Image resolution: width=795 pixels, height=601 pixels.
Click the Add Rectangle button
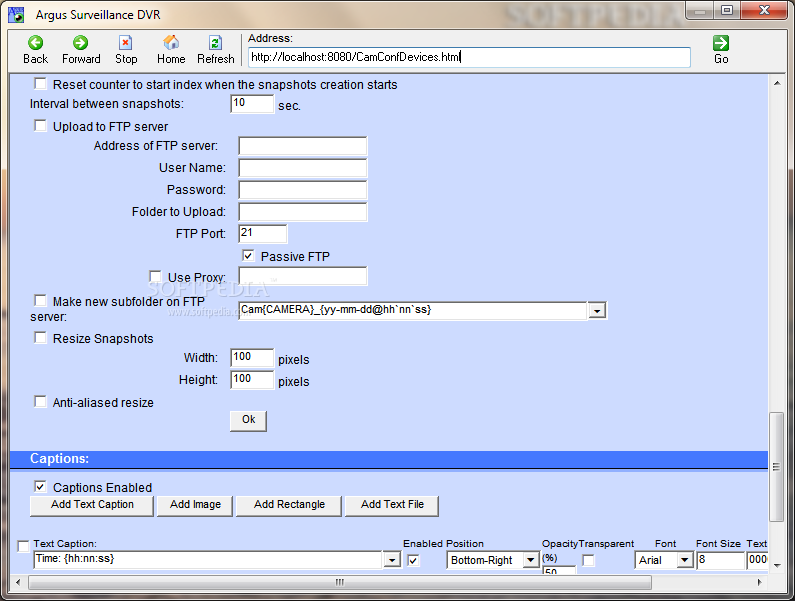coord(289,506)
